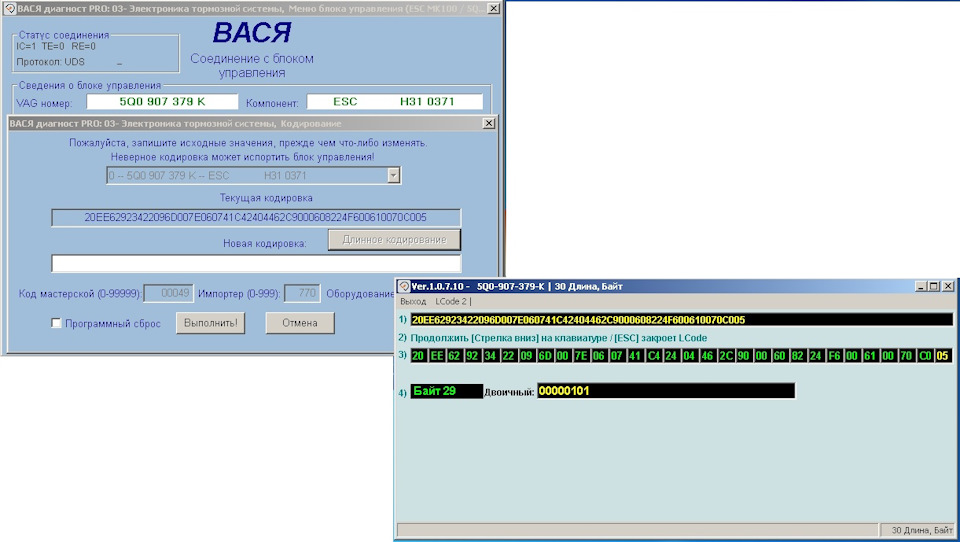Screen dimensions: 960x542
Task: Click the app icon in the LCode window title bar
Action: [x=404, y=286]
